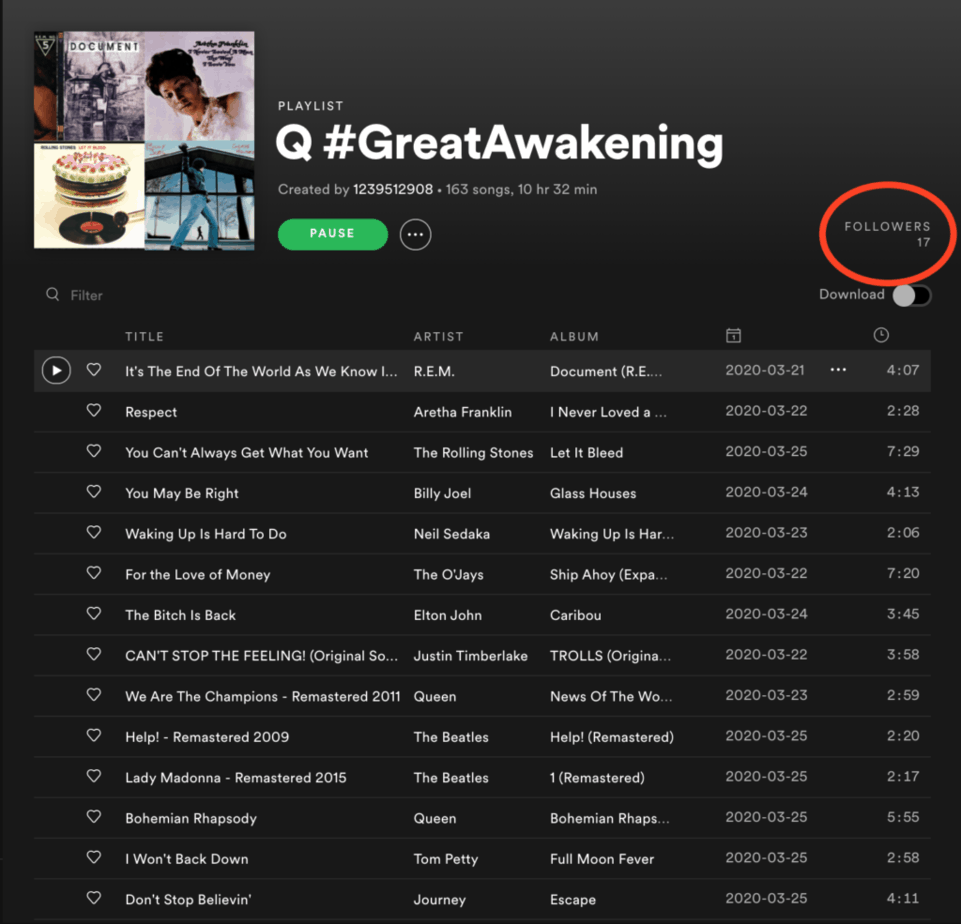Sort by duration clock icon
This screenshot has height=924, width=961.
coord(881,335)
